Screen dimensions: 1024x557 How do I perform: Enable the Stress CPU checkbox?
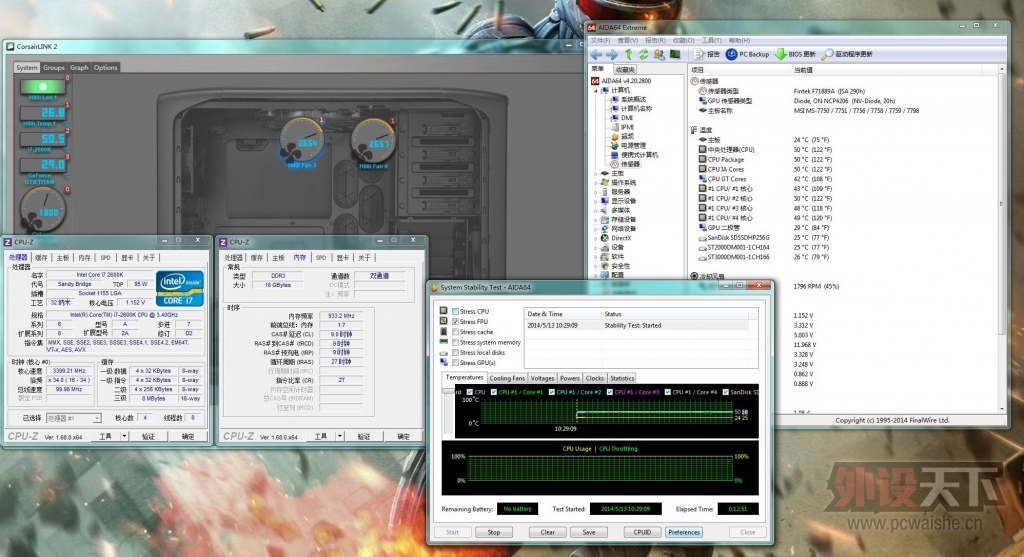(455, 311)
